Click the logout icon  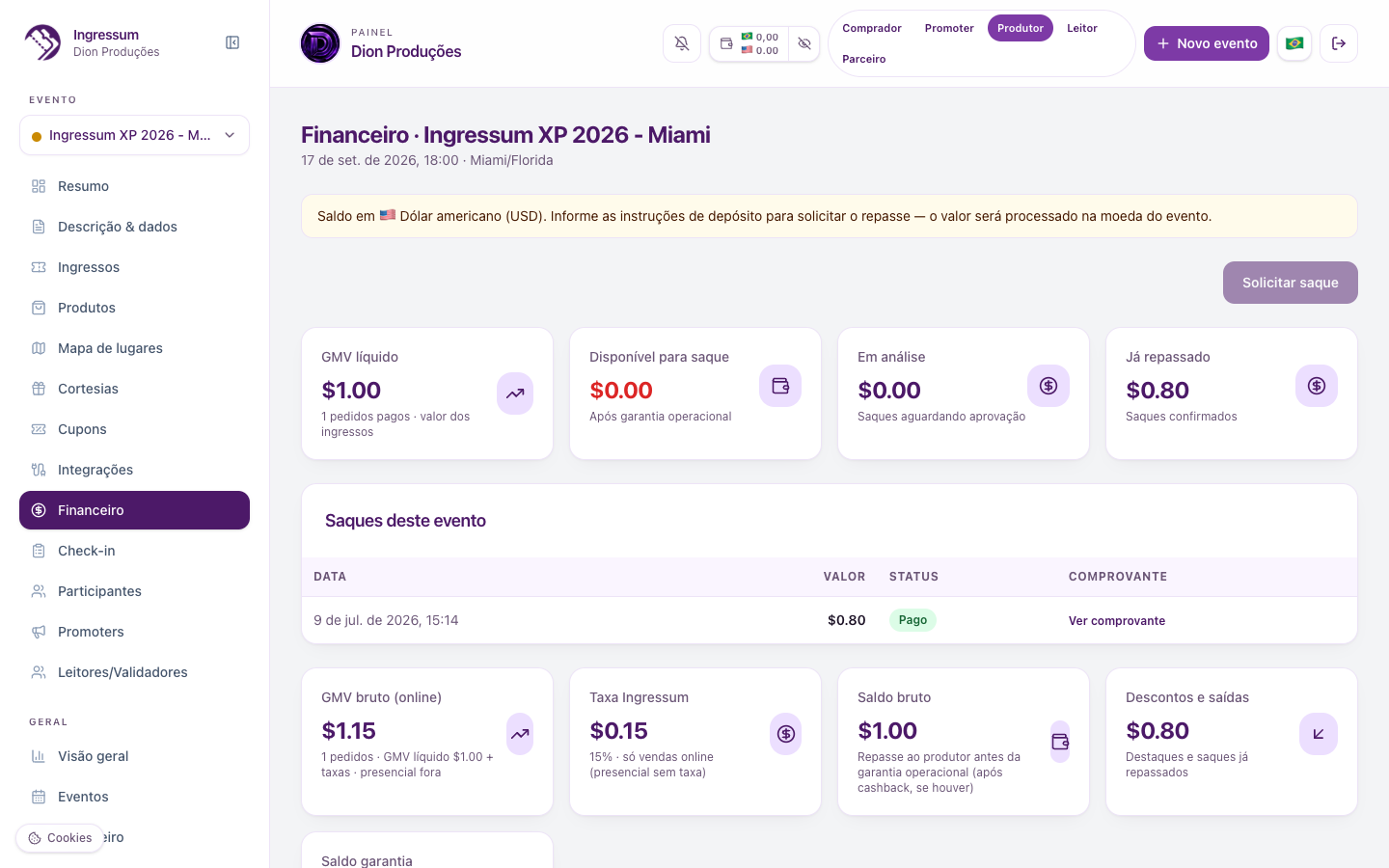[1339, 43]
